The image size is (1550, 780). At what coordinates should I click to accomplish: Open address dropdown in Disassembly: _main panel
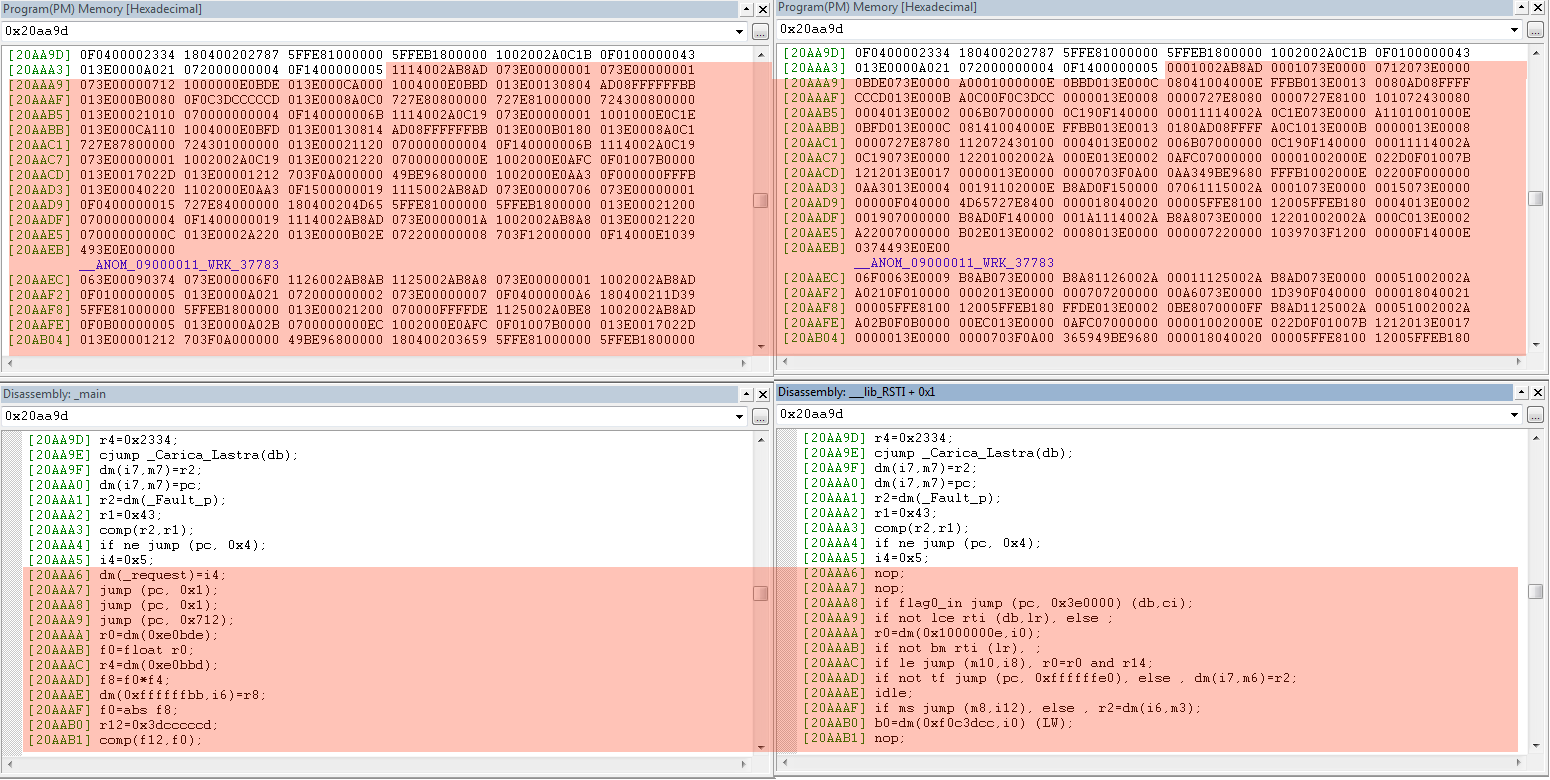(740, 416)
